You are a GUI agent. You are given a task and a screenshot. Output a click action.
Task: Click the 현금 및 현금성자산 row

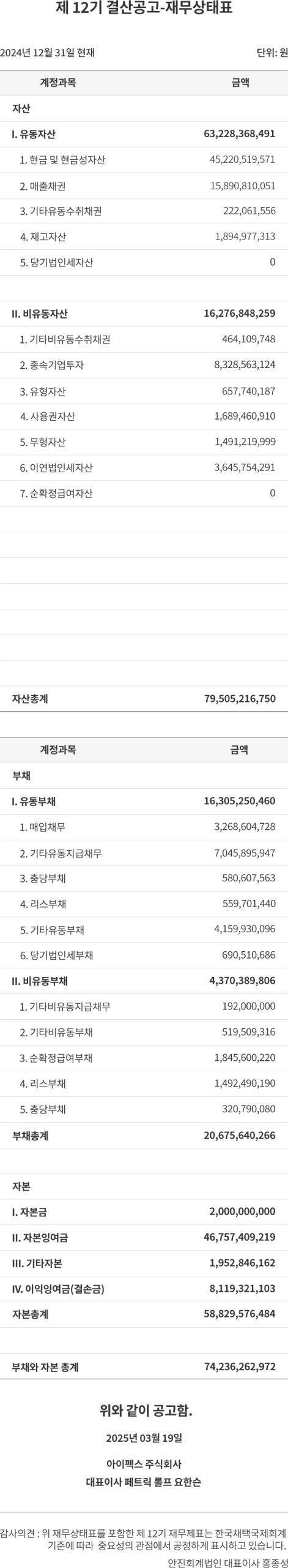pos(144,160)
